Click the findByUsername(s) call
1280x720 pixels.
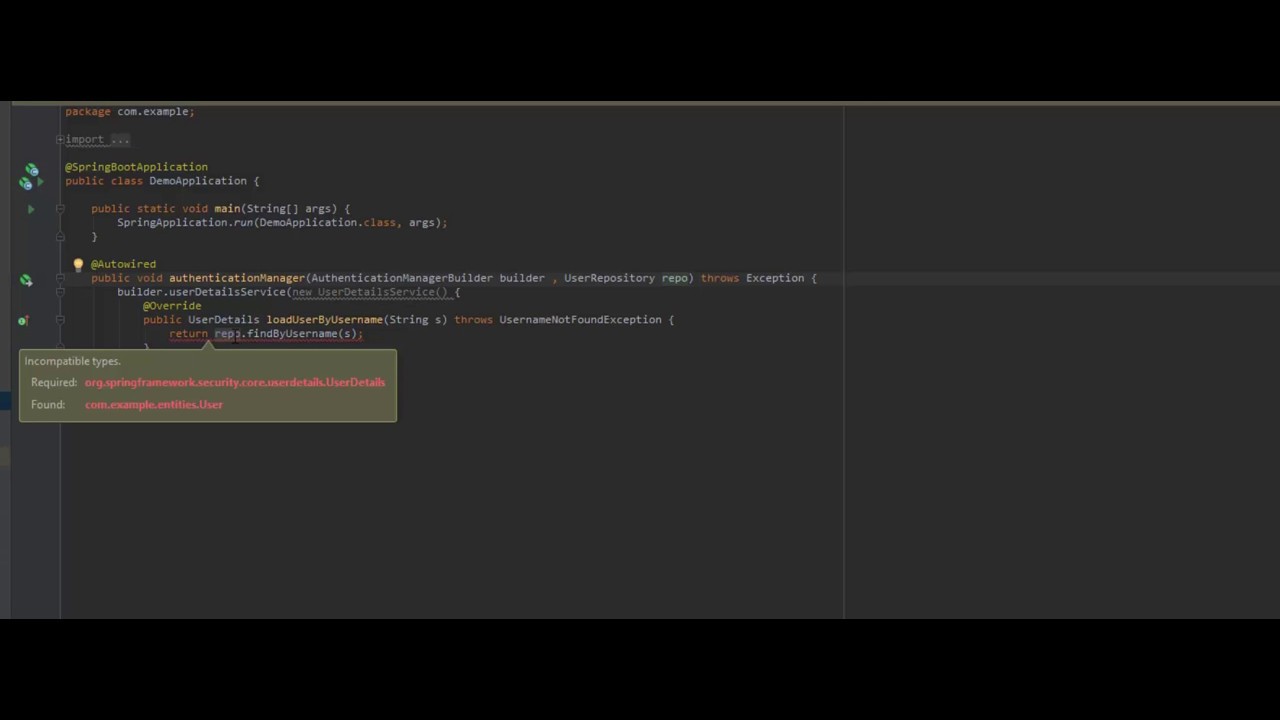pyautogui.click(x=302, y=334)
